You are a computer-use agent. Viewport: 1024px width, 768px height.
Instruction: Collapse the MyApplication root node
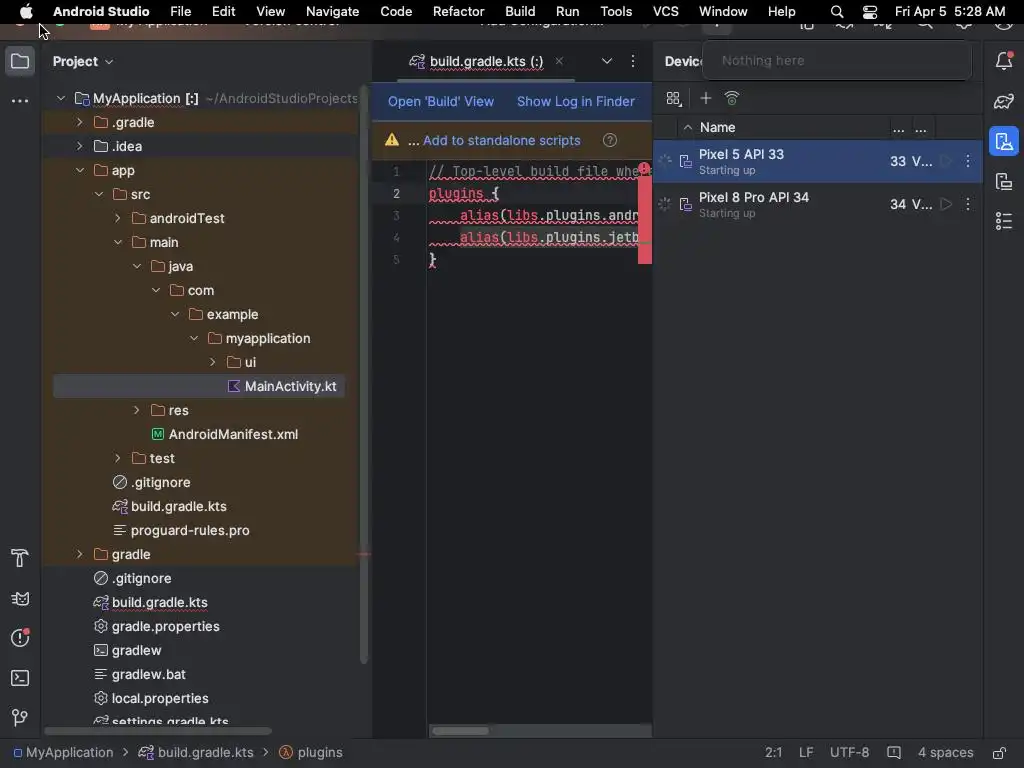tap(61, 99)
